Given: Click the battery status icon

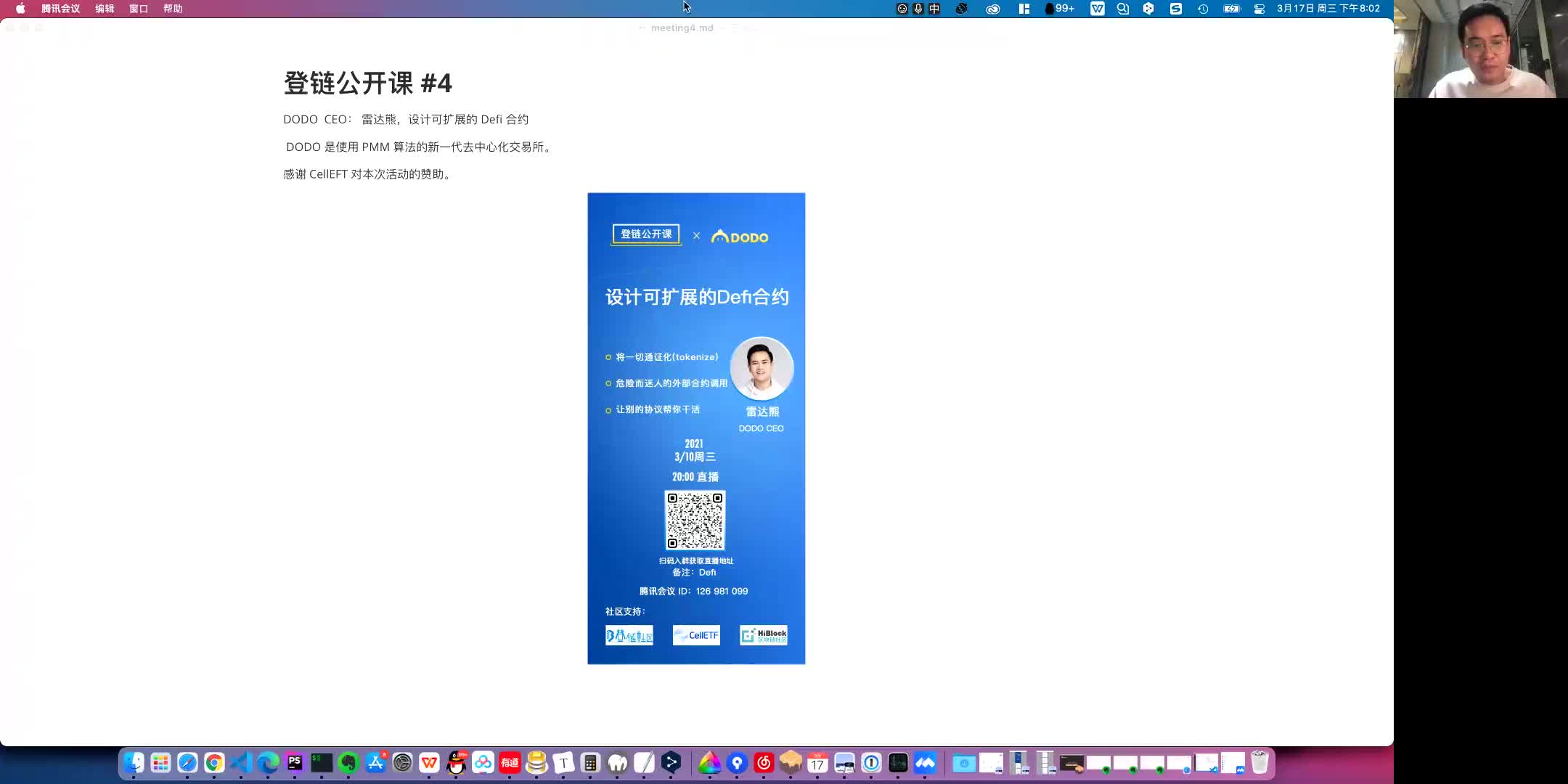Looking at the screenshot, I should pyautogui.click(x=1232, y=9).
